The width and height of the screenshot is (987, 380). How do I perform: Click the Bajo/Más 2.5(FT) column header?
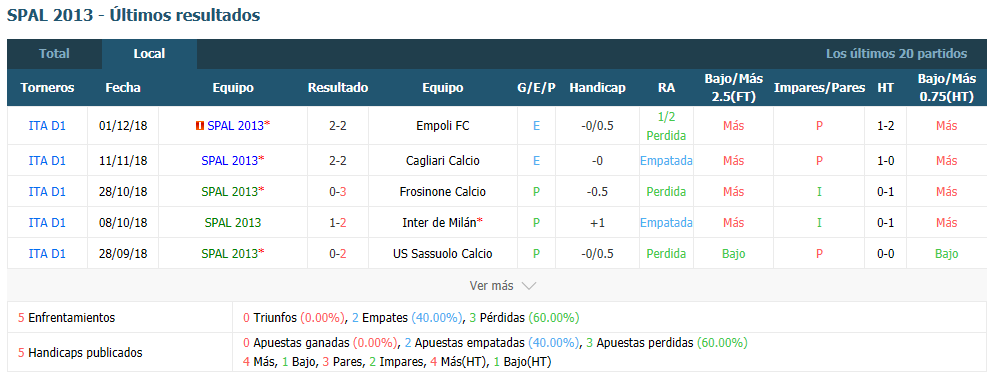pos(733,88)
